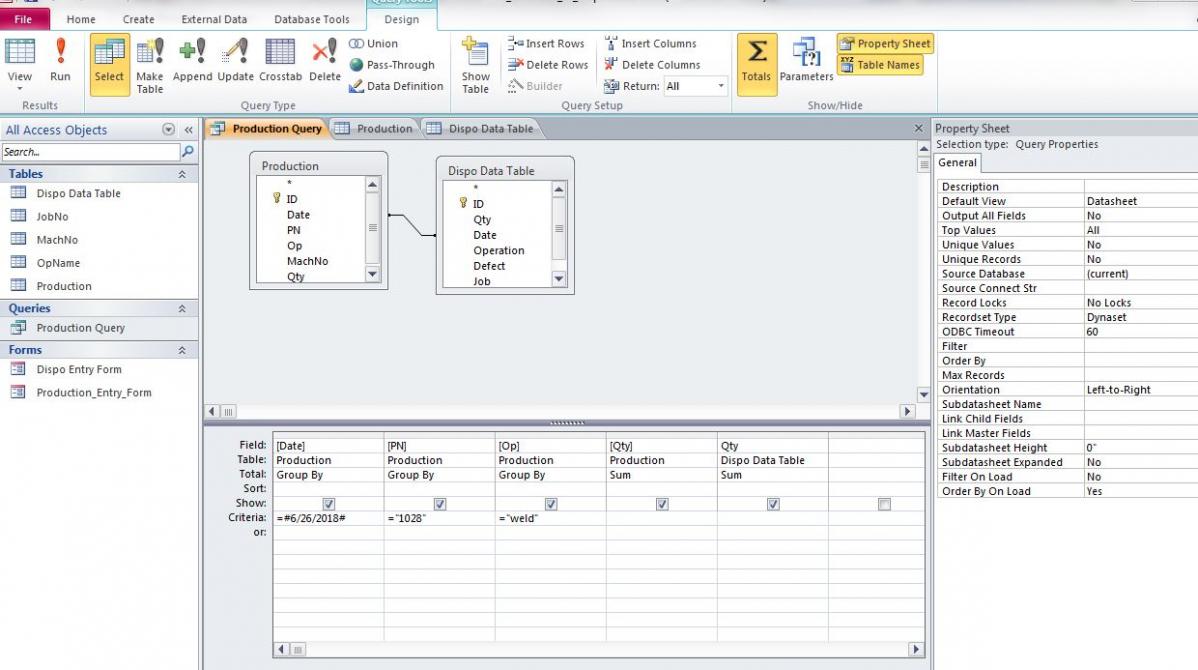Uncheck Show box for Date column
1198x670 pixels.
click(x=329, y=504)
